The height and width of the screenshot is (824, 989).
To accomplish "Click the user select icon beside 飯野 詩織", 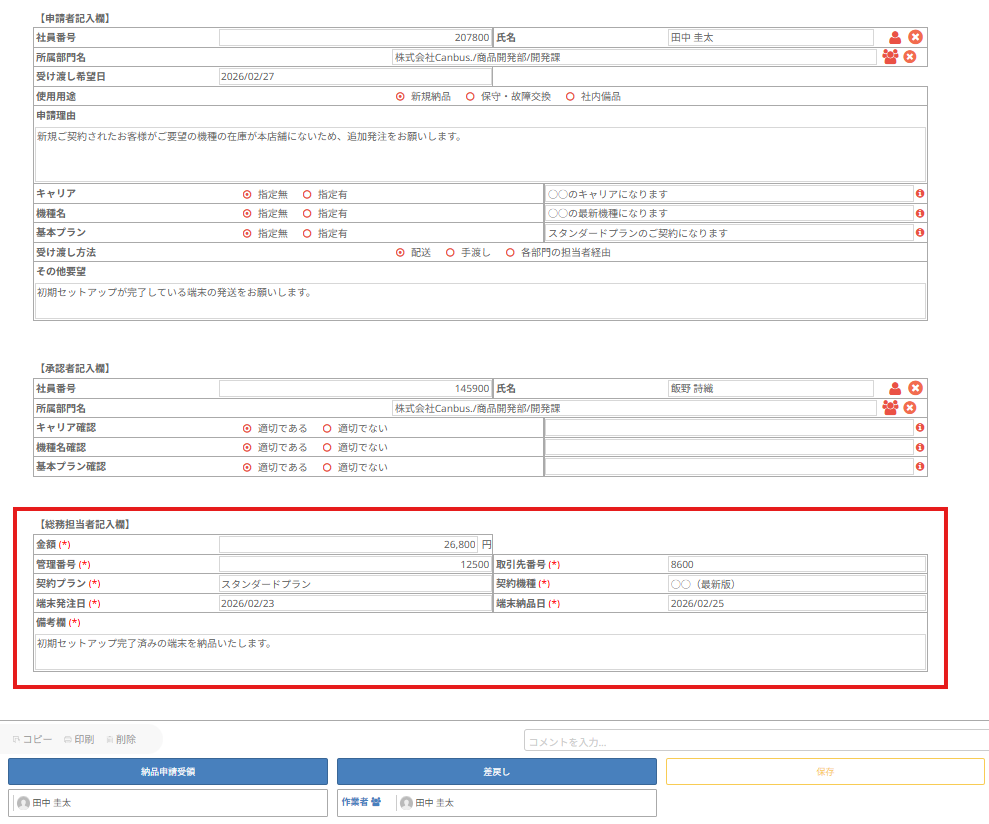I will (895, 388).
